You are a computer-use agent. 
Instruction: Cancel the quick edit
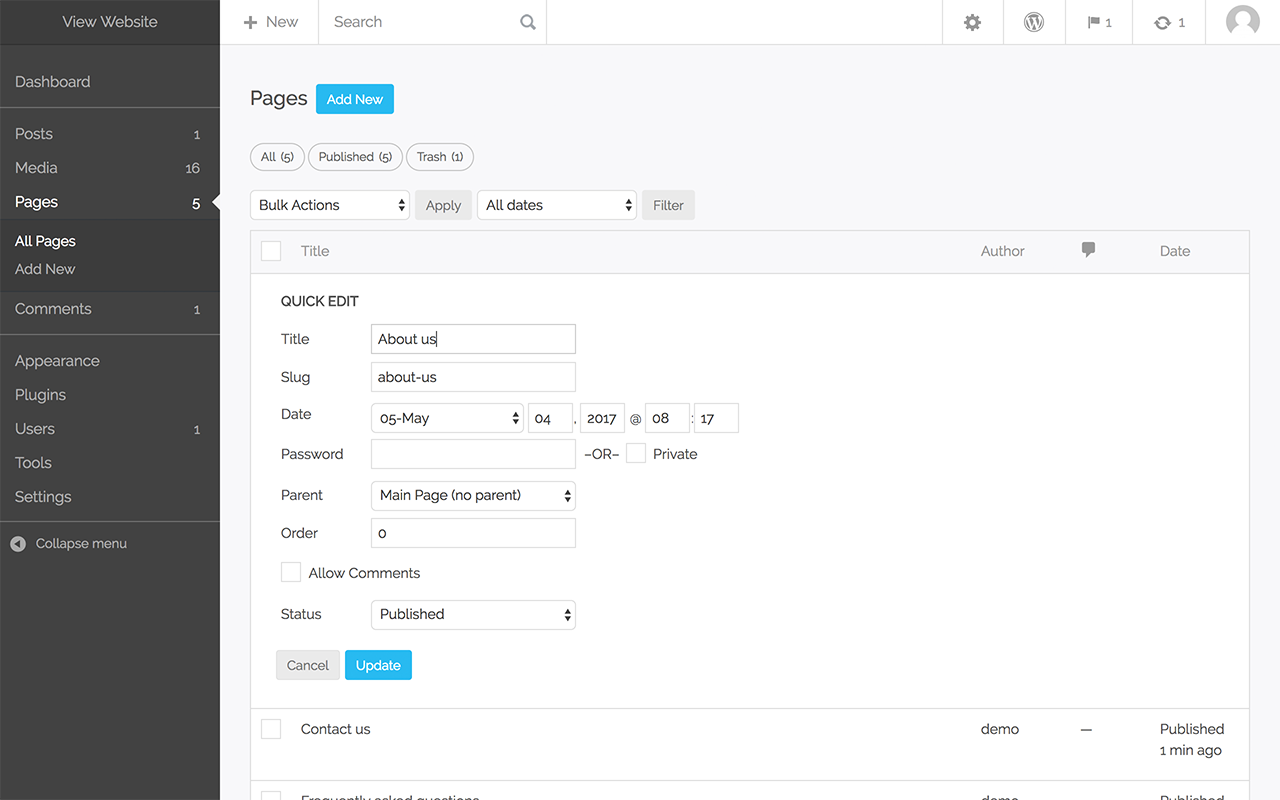pyautogui.click(x=308, y=665)
